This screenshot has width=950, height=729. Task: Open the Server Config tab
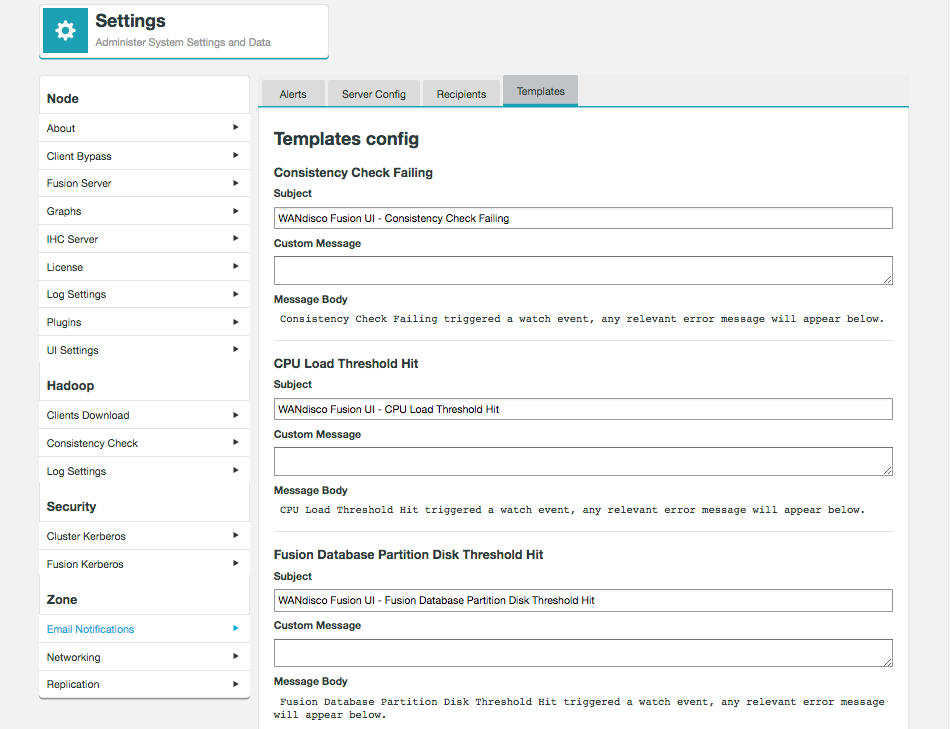374,94
